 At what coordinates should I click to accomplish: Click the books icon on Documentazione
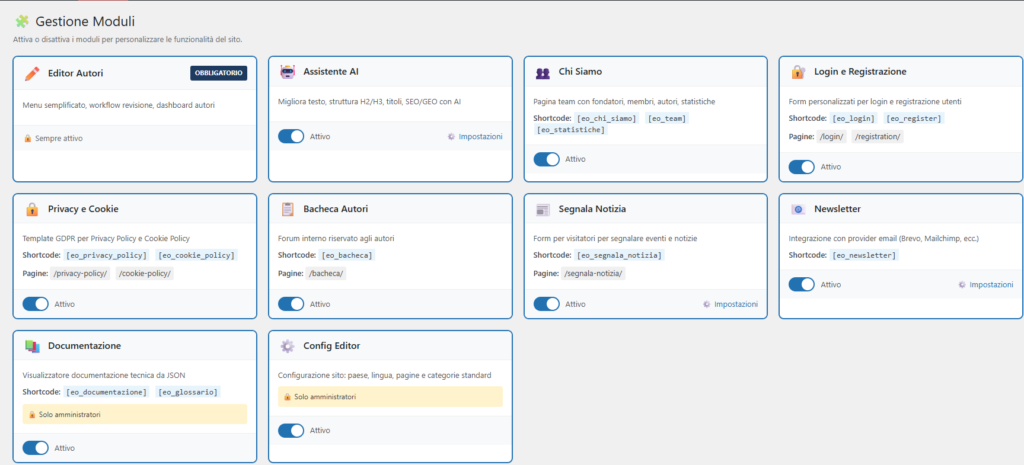coord(32,346)
